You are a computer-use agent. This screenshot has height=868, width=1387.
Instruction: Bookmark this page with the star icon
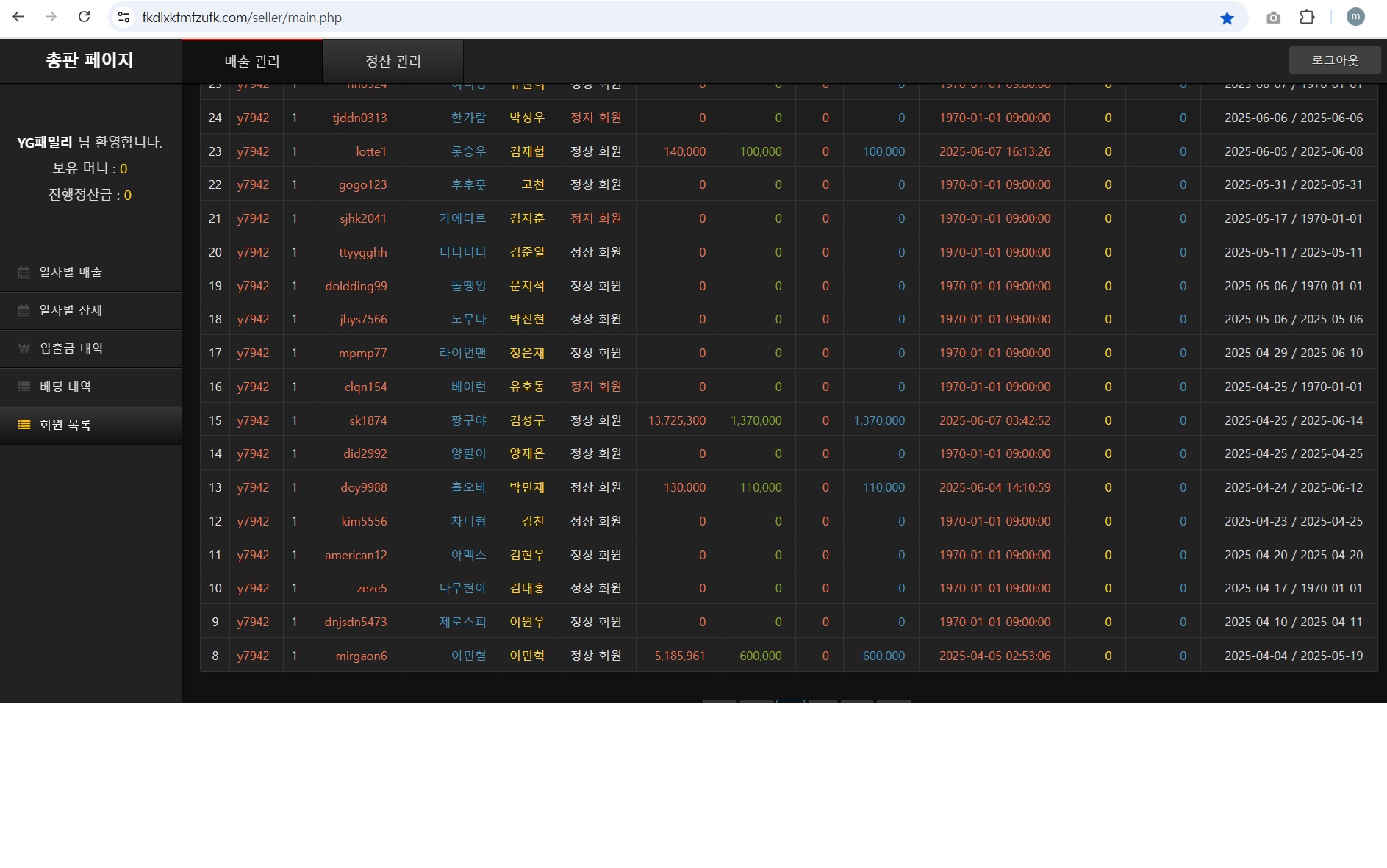point(1227,18)
